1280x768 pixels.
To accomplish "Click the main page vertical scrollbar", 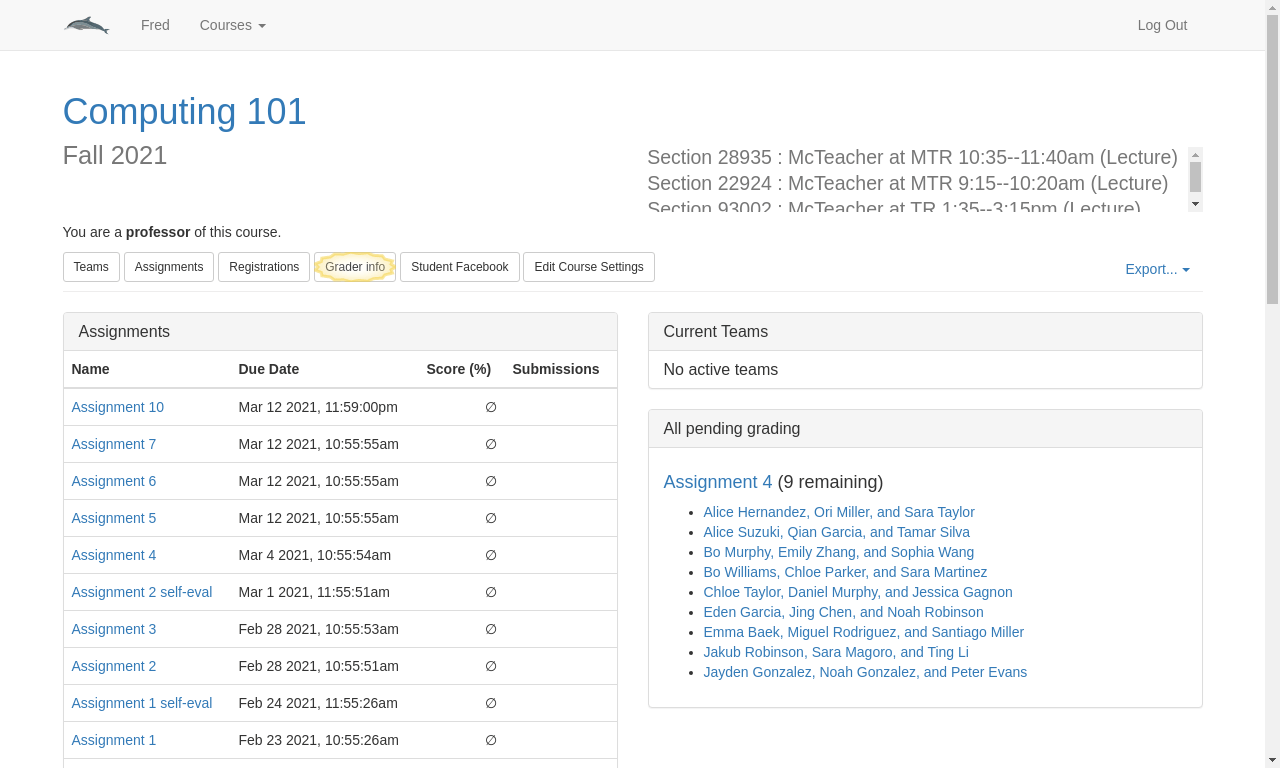I will click(1272, 160).
